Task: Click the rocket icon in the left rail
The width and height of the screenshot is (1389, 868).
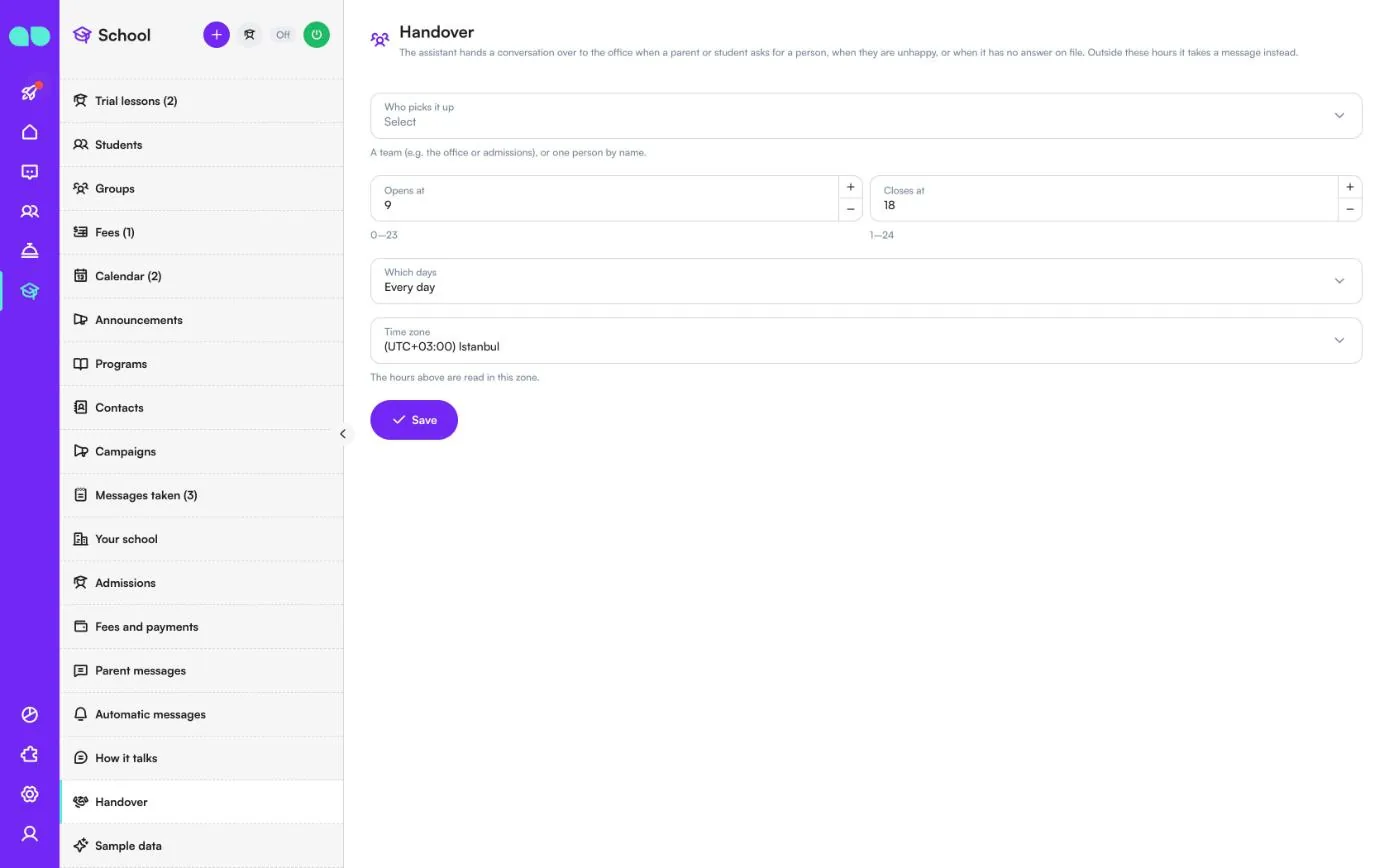Action: 30,92
